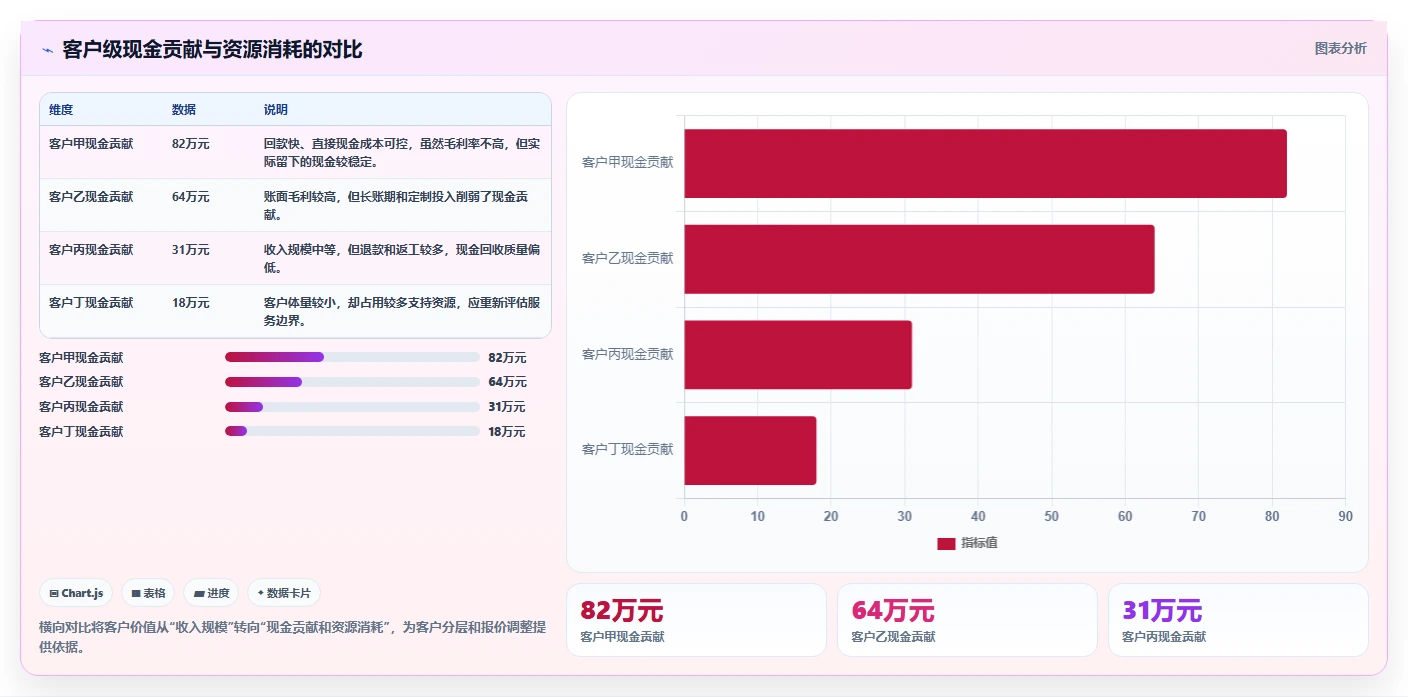Click the 90 tick on the x-axis
Viewport: 1408px width, 697px height.
tap(1345, 516)
